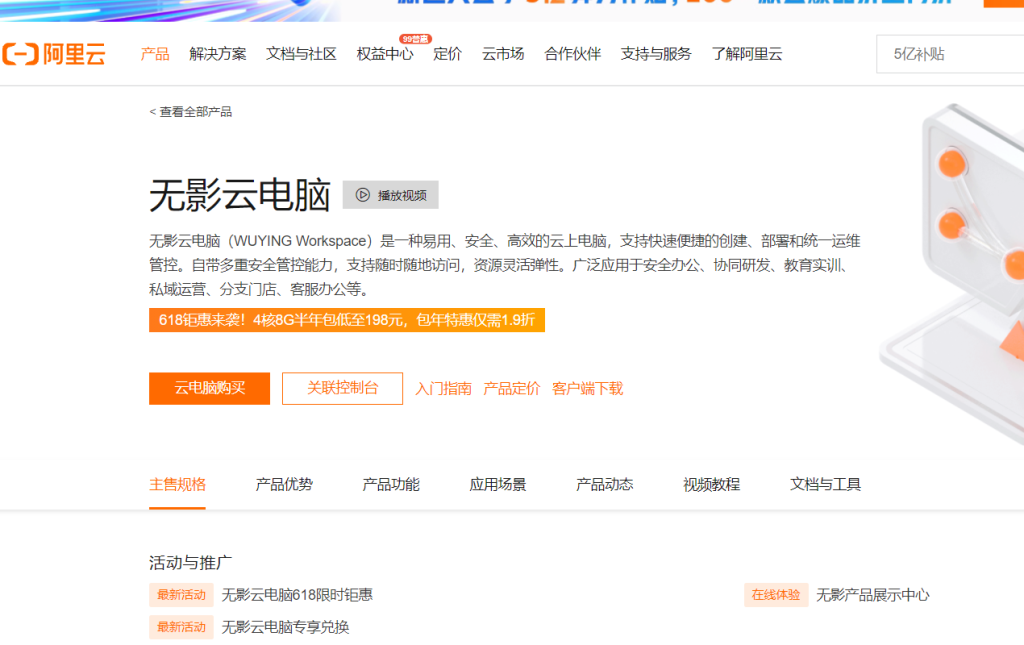Open the 产品定价 link
This screenshot has height=645, width=1024.
511,389
